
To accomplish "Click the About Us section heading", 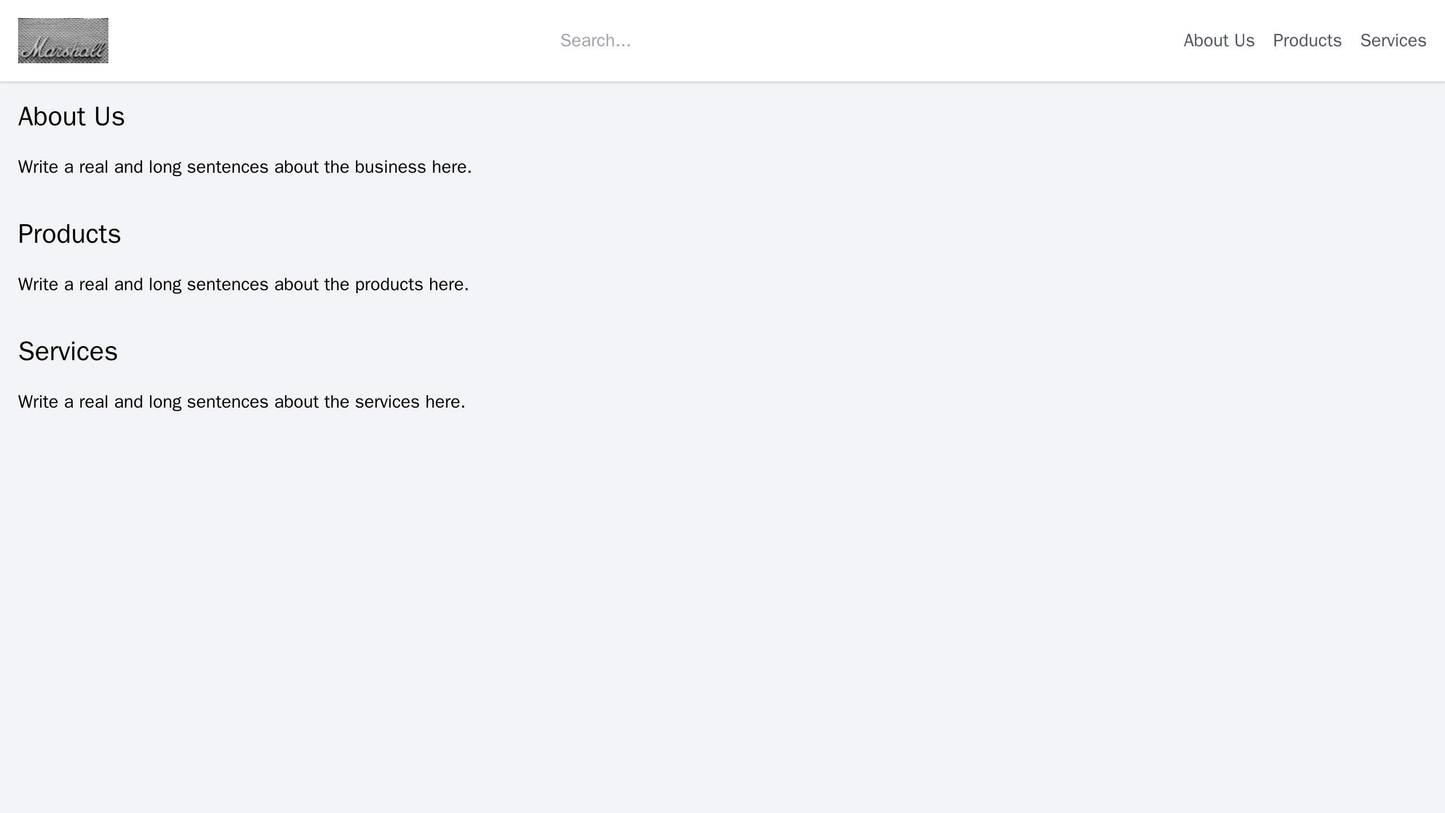I will (x=71, y=117).
